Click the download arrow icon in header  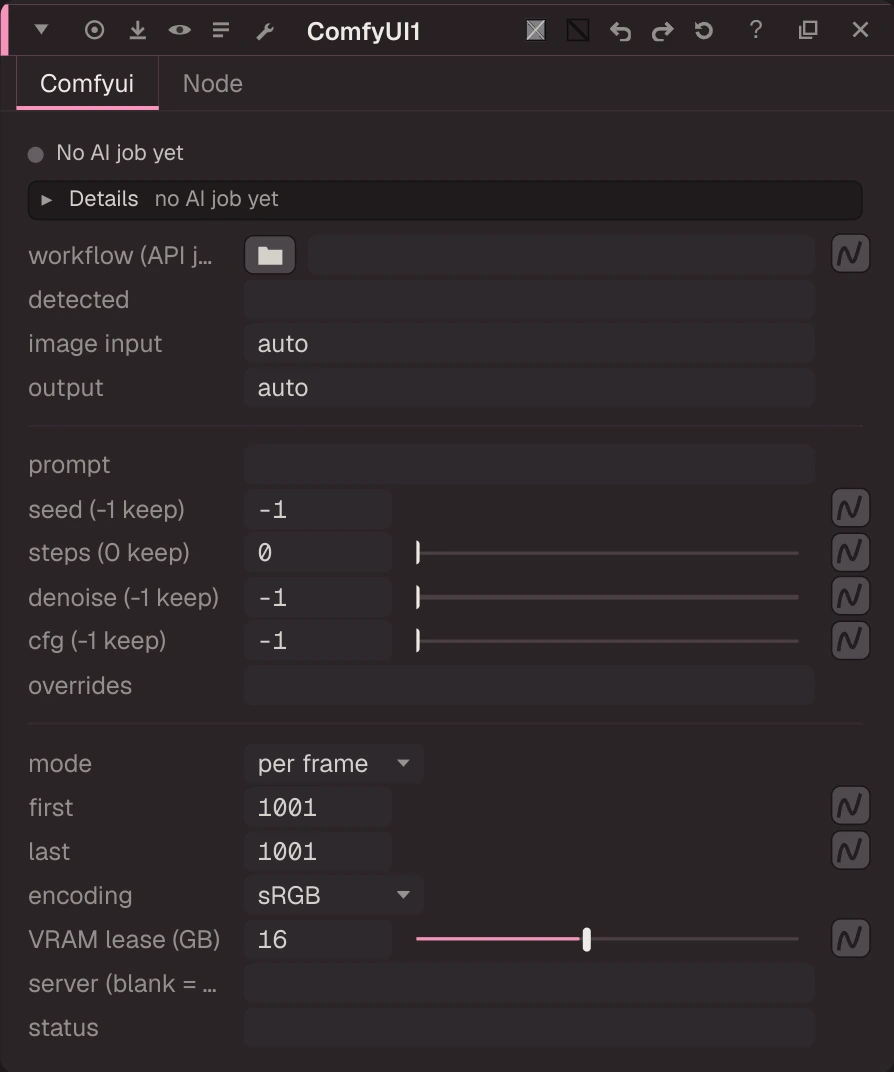click(137, 30)
